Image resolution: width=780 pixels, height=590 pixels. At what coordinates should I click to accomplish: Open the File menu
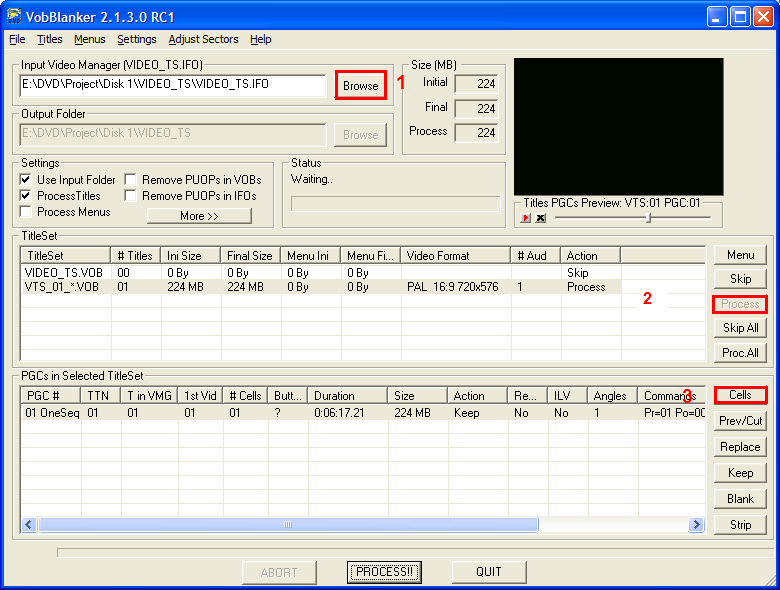tap(17, 39)
